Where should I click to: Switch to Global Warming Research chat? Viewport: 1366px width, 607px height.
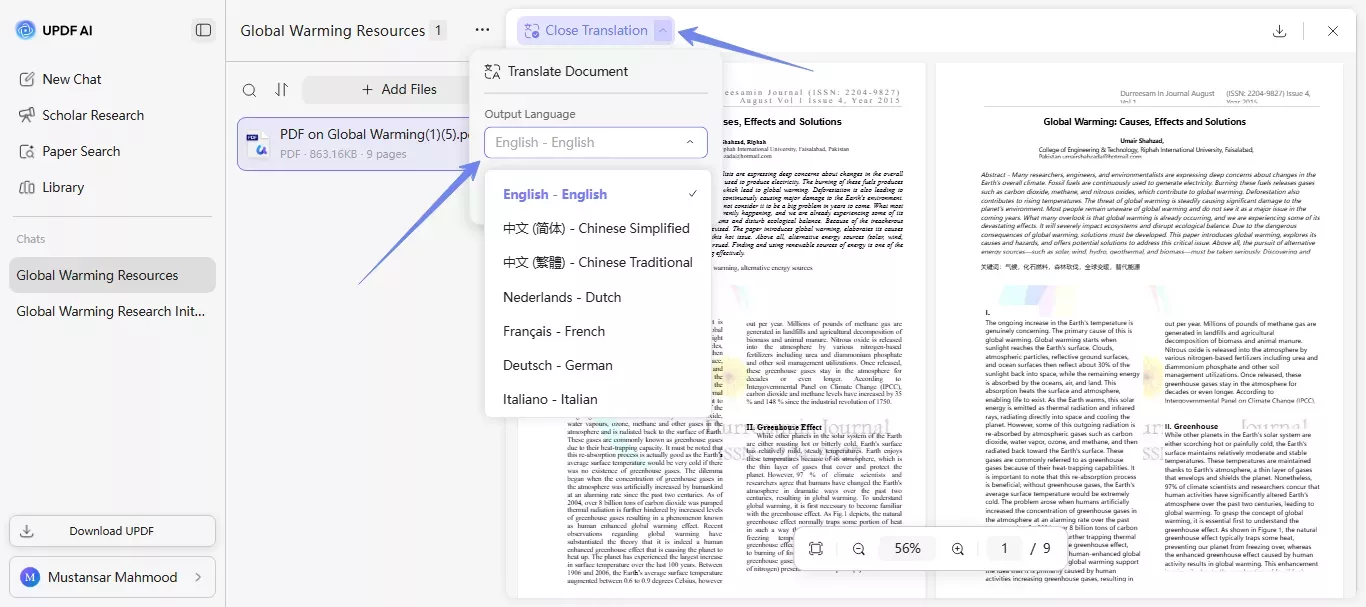click(112, 311)
